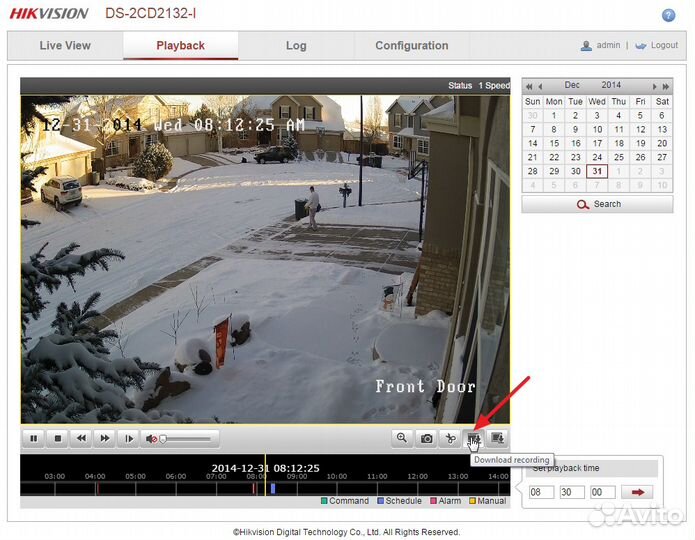695x540 pixels.
Task: Step forward one frame
Action: (129, 438)
